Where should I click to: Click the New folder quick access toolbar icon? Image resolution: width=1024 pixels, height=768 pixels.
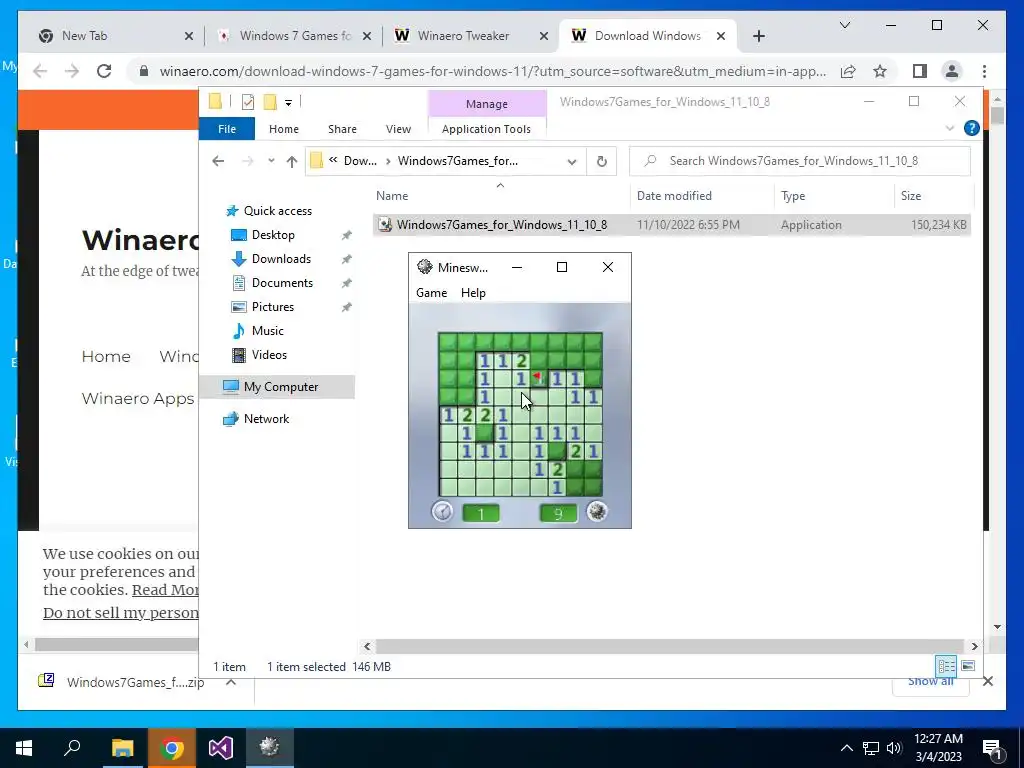[270, 102]
